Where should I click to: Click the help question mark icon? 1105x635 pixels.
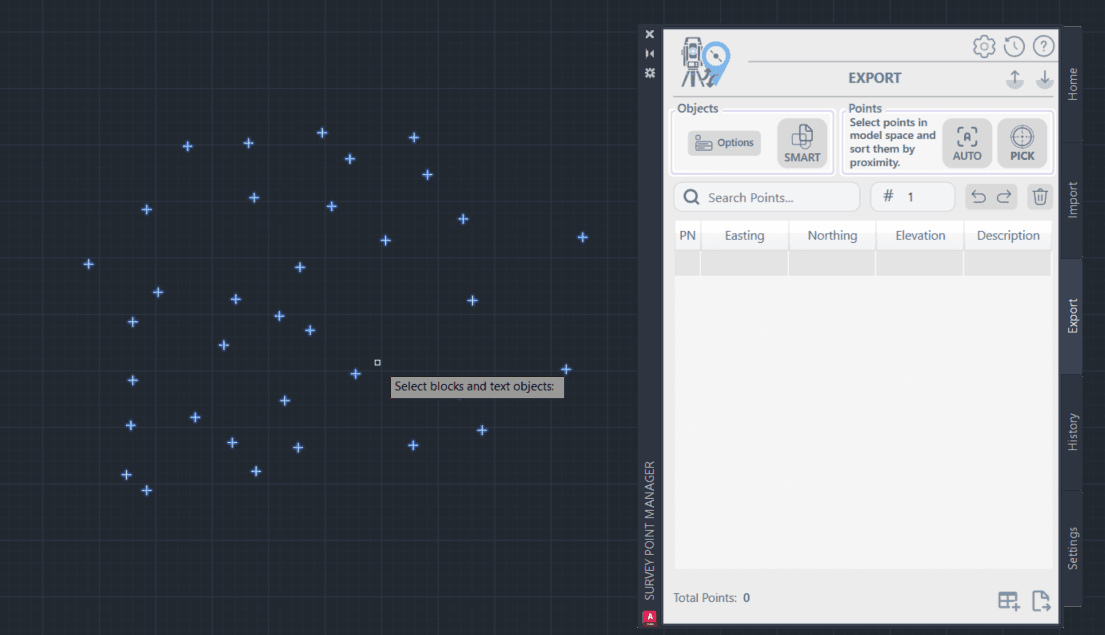point(1043,46)
